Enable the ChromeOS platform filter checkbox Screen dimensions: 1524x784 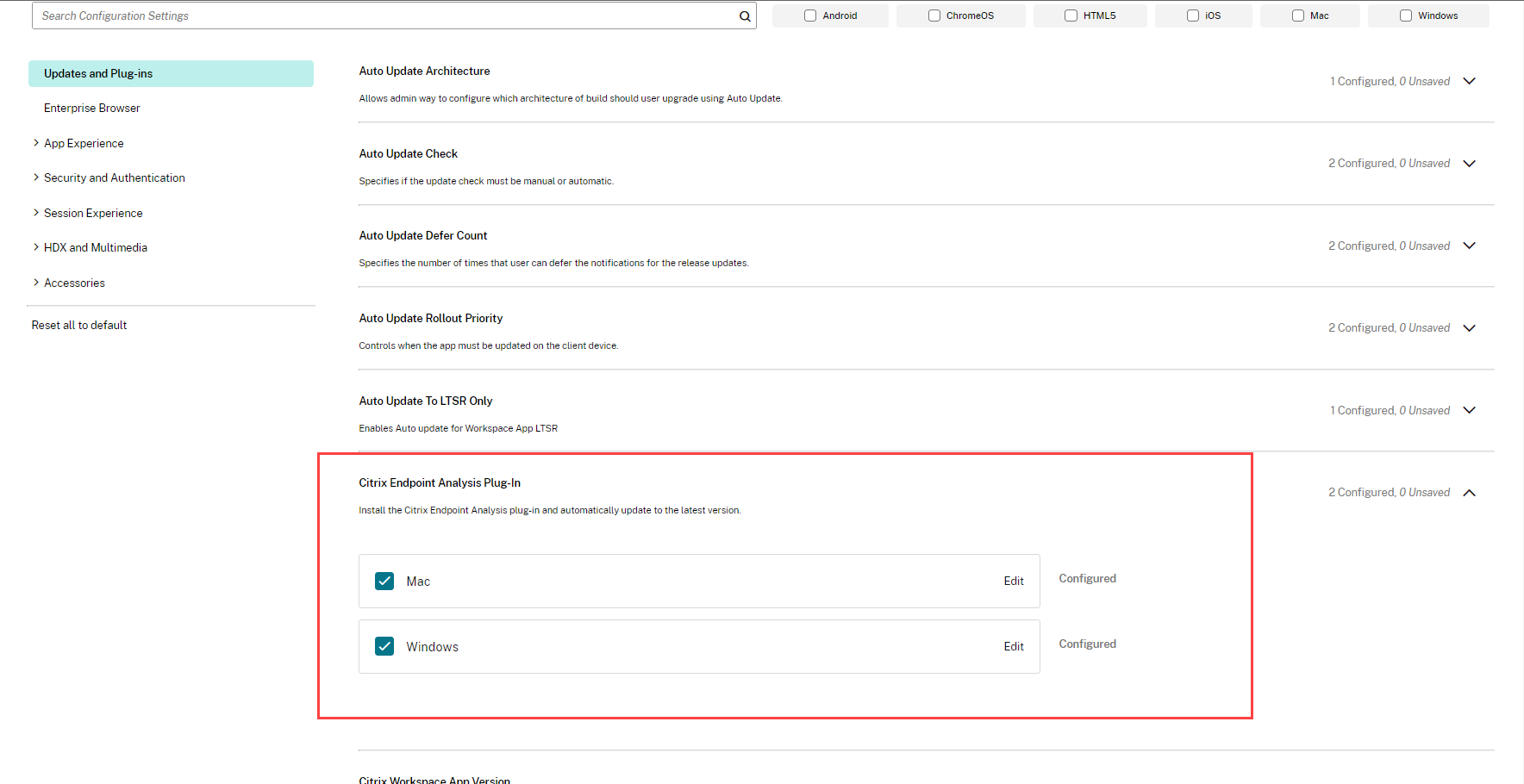[934, 16]
